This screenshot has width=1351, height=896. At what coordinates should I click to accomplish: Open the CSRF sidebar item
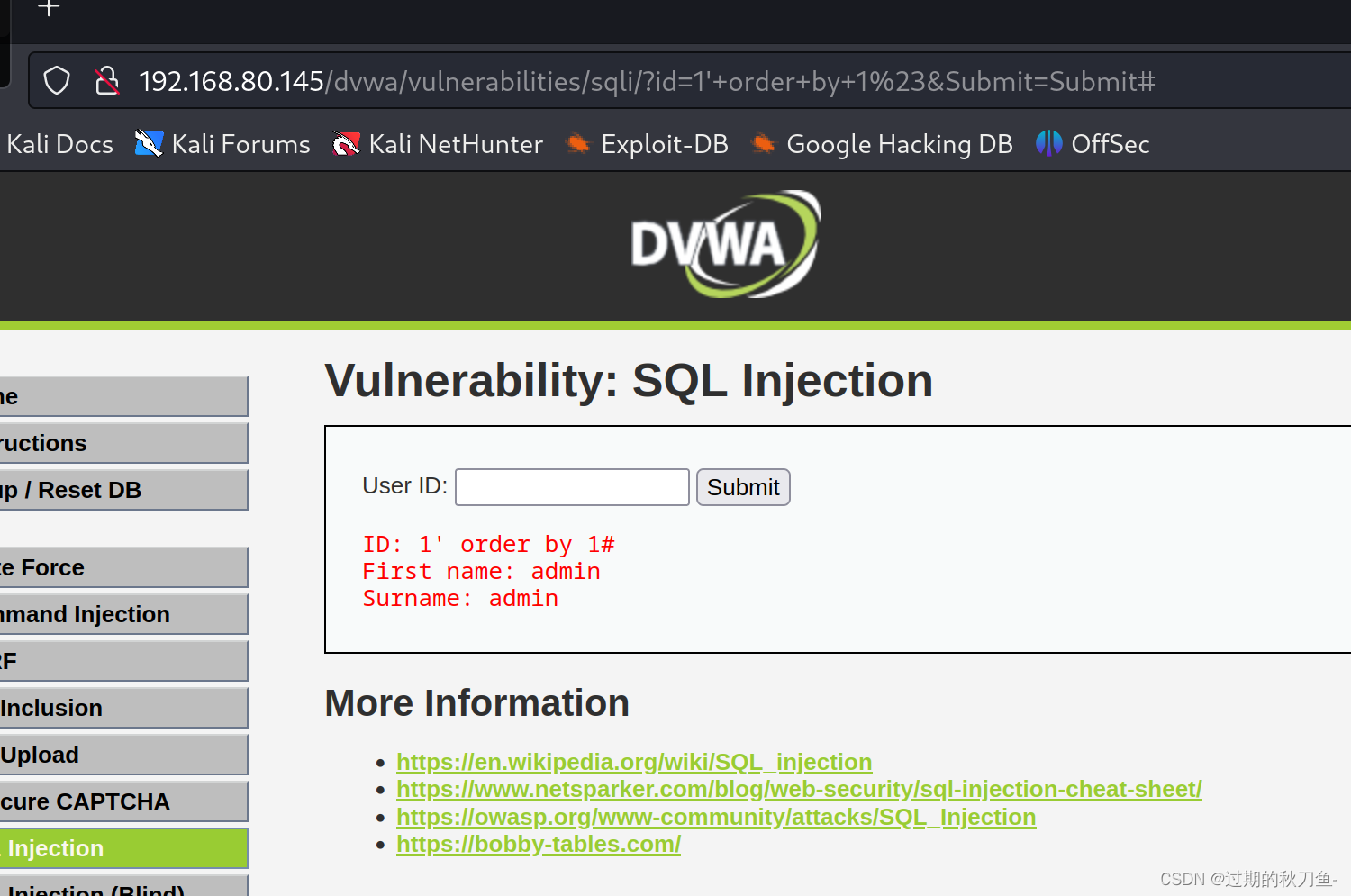point(123,661)
